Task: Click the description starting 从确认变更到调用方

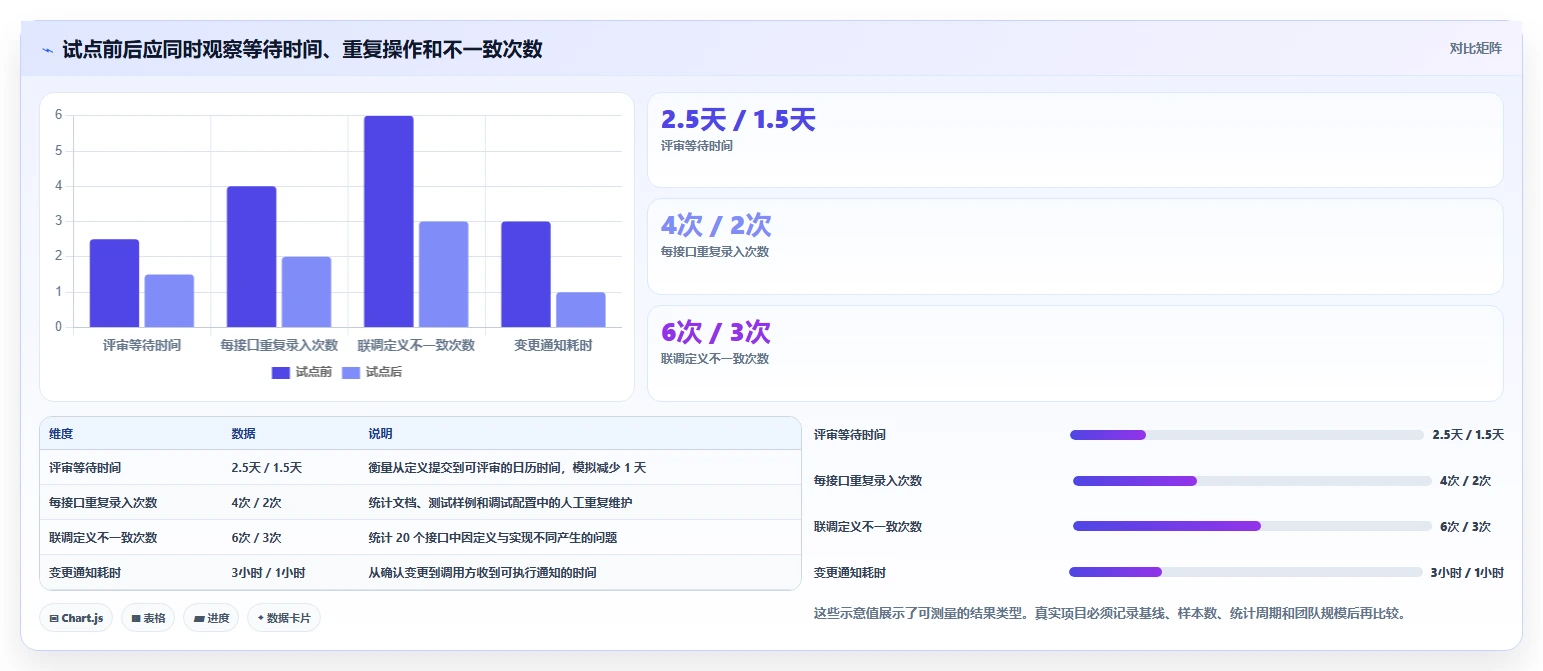Action: pyautogui.click(x=483, y=572)
